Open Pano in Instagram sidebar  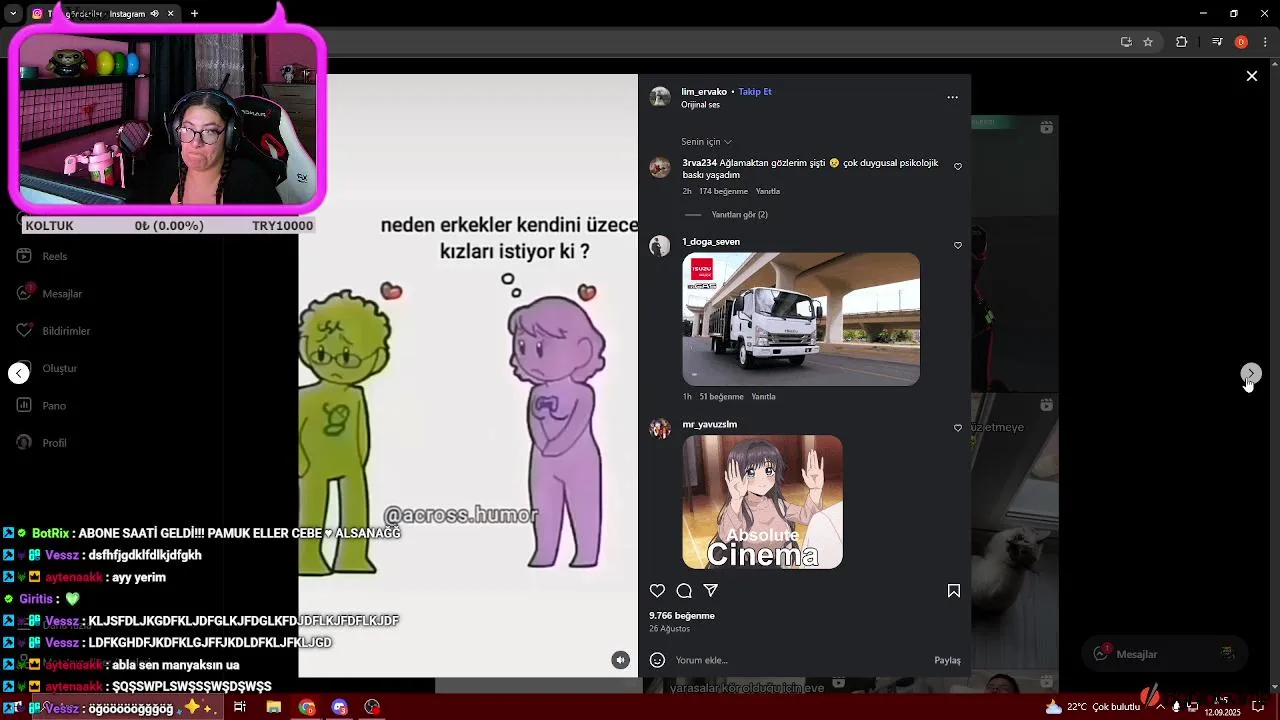coord(41,406)
